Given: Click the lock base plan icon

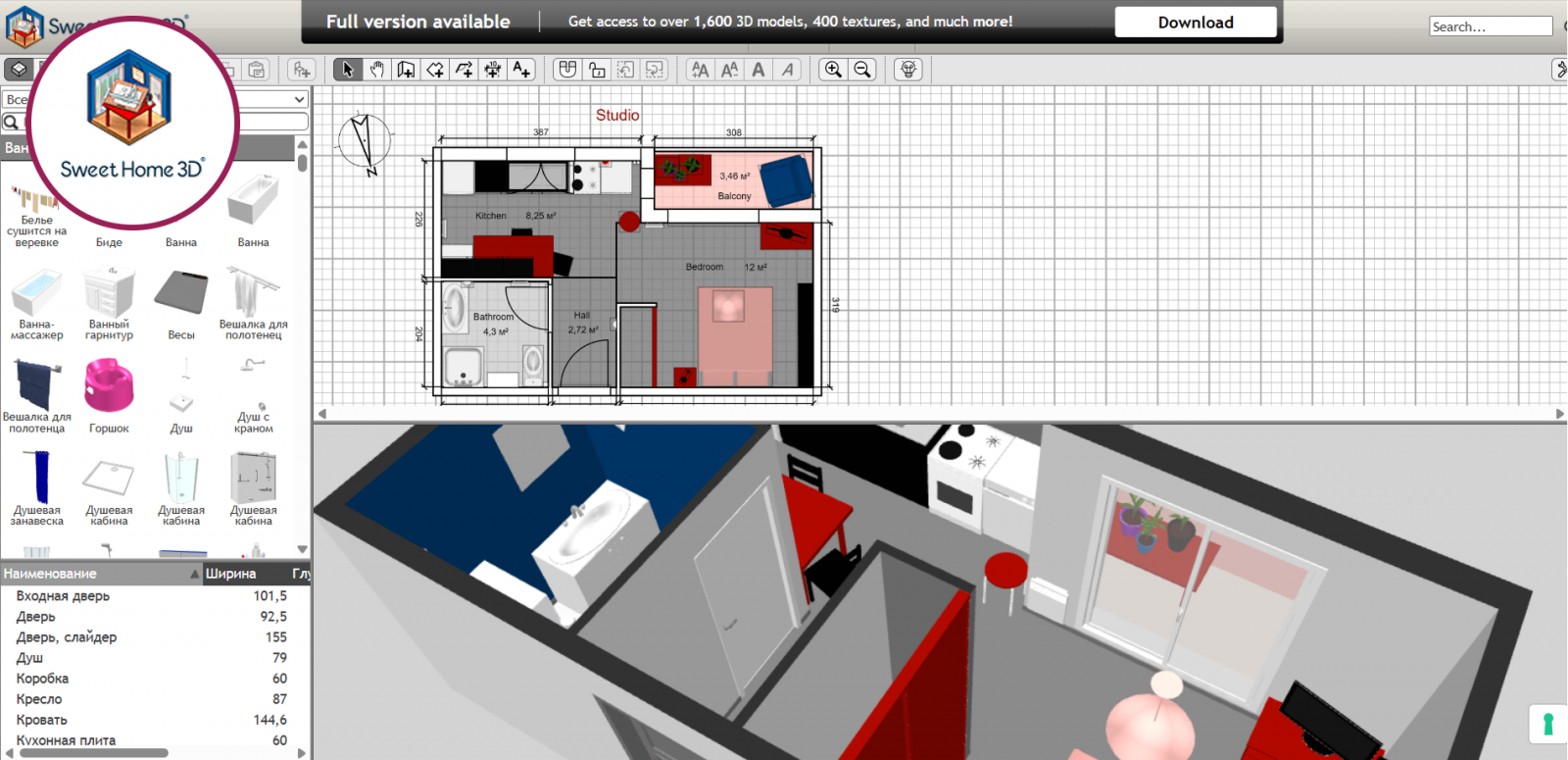Looking at the screenshot, I should [x=597, y=70].
